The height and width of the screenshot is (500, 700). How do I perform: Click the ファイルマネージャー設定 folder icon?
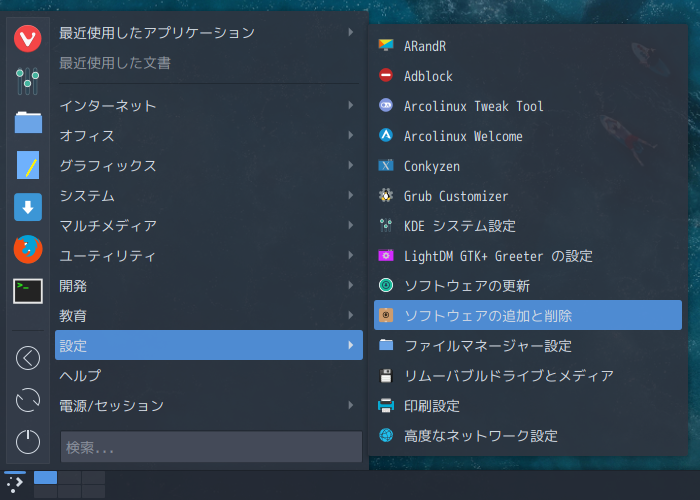[386, 345]
